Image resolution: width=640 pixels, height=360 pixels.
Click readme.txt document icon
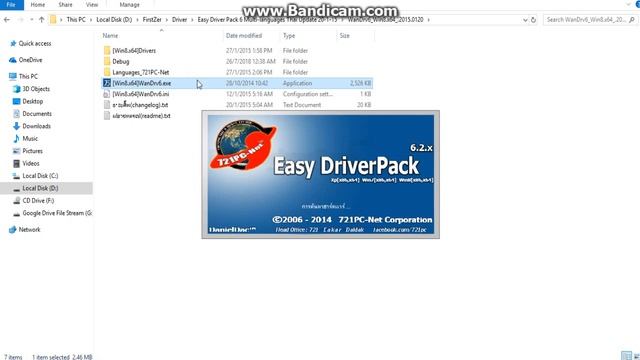(107, 116)
